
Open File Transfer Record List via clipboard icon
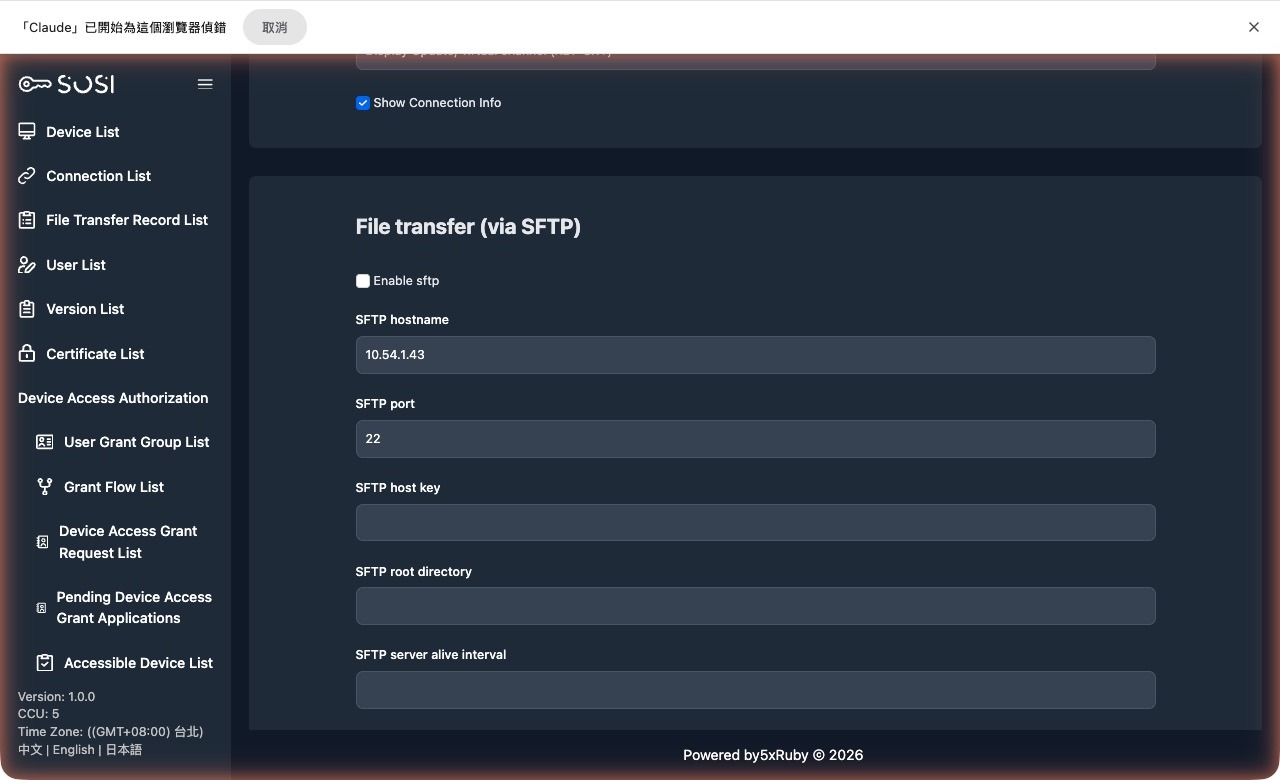click(26, 220)
